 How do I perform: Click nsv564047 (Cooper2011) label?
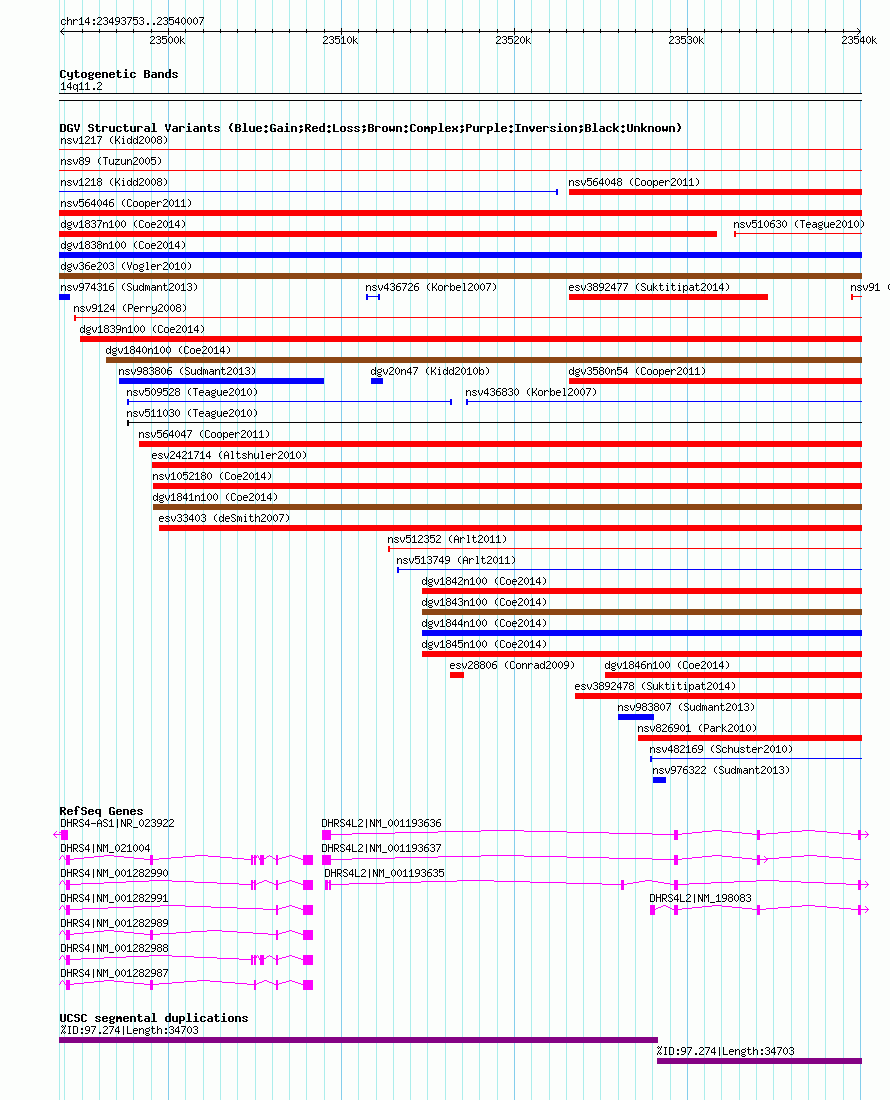203,435
